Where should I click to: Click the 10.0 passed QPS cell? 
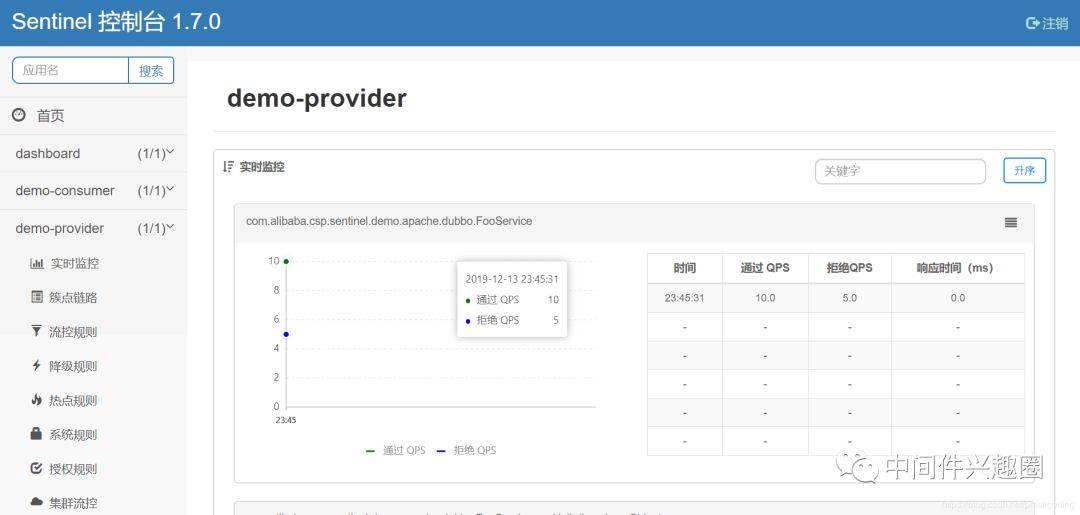(x=765, y=298)
